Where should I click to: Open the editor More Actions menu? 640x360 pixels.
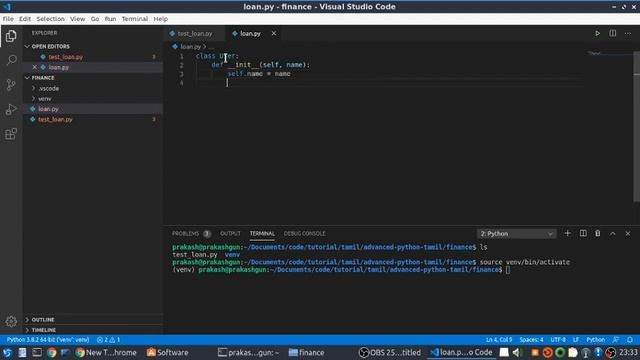[628, 33]
